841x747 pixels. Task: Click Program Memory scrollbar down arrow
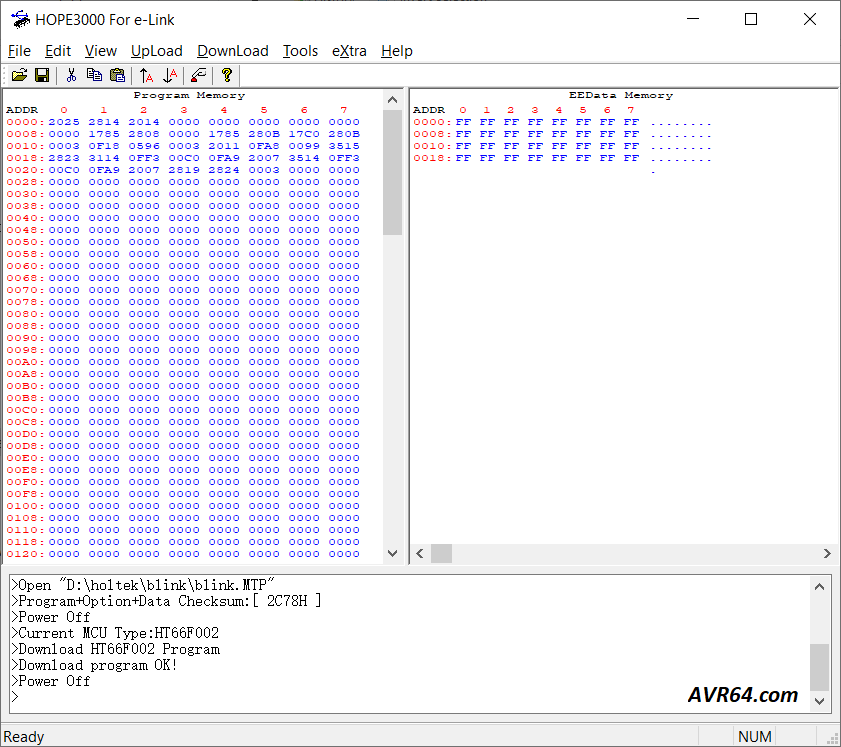click(x=392, y=553)
